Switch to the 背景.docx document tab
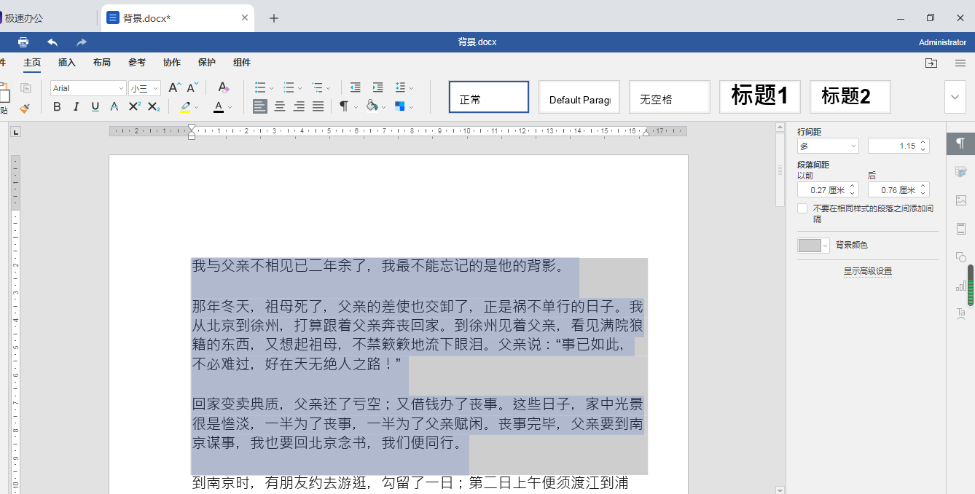Screen dimensions: 975x494 177,18
